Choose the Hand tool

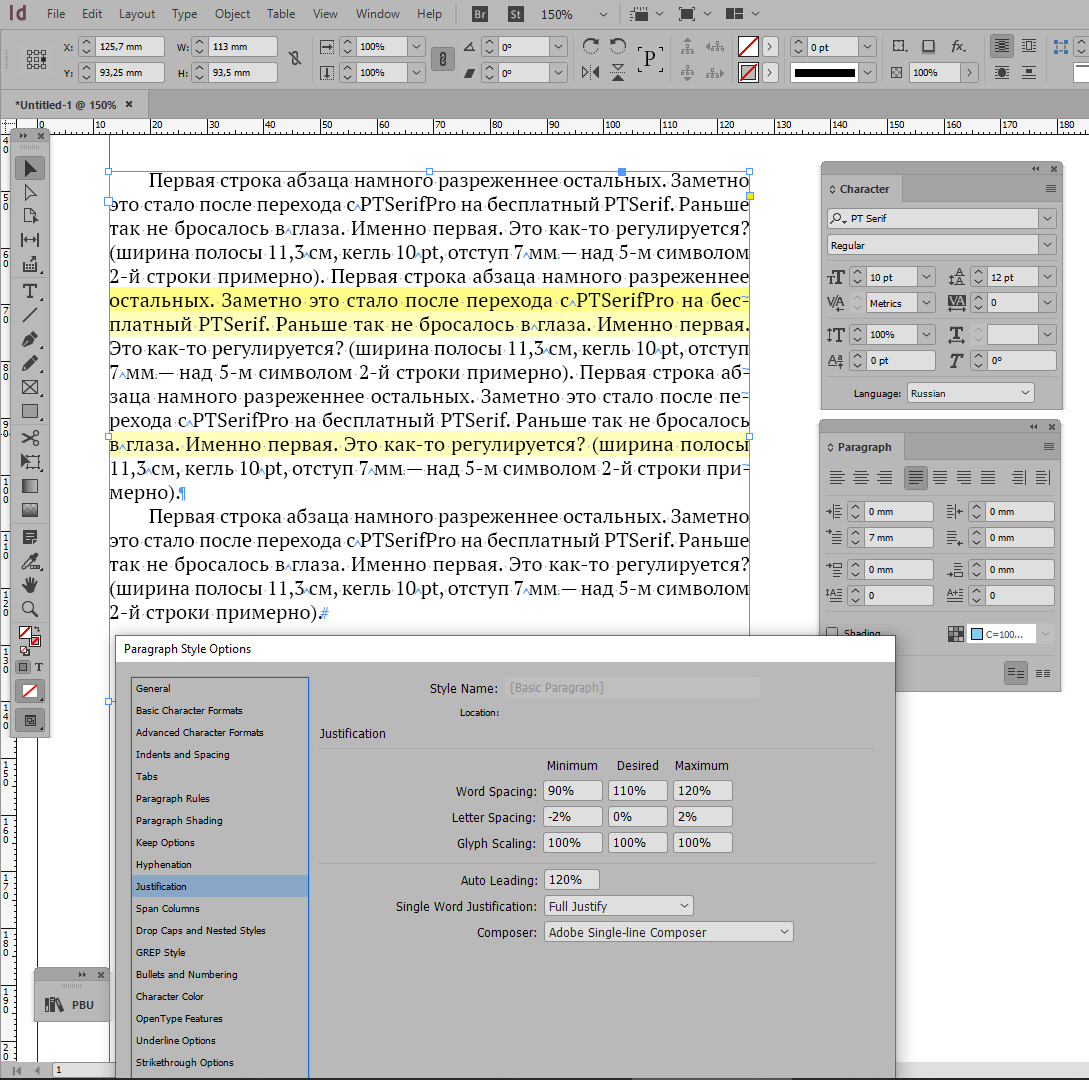(x=30, y=584)
